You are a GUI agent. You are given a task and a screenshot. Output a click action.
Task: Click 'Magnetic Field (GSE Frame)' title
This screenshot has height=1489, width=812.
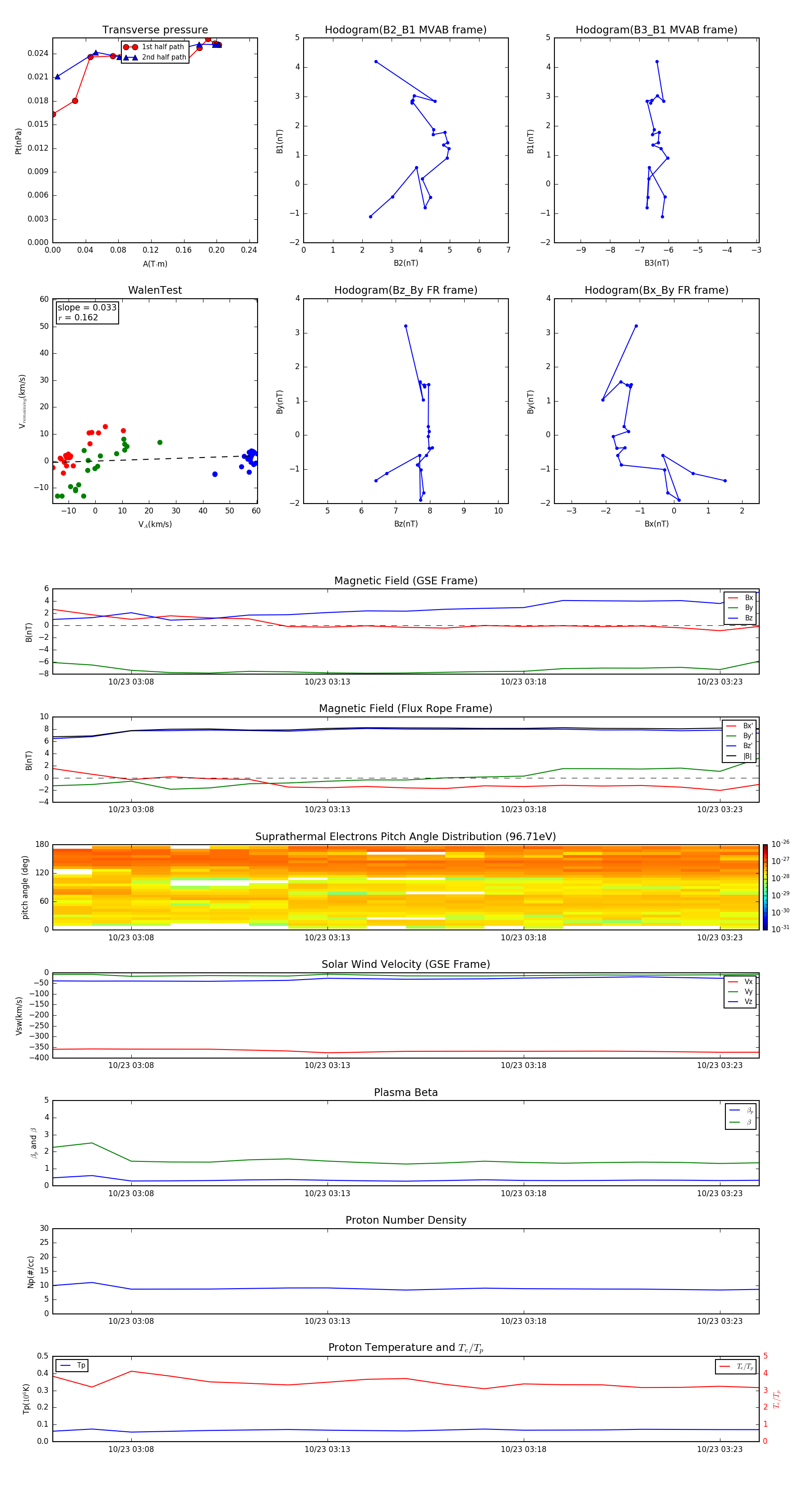coord(406,581)
